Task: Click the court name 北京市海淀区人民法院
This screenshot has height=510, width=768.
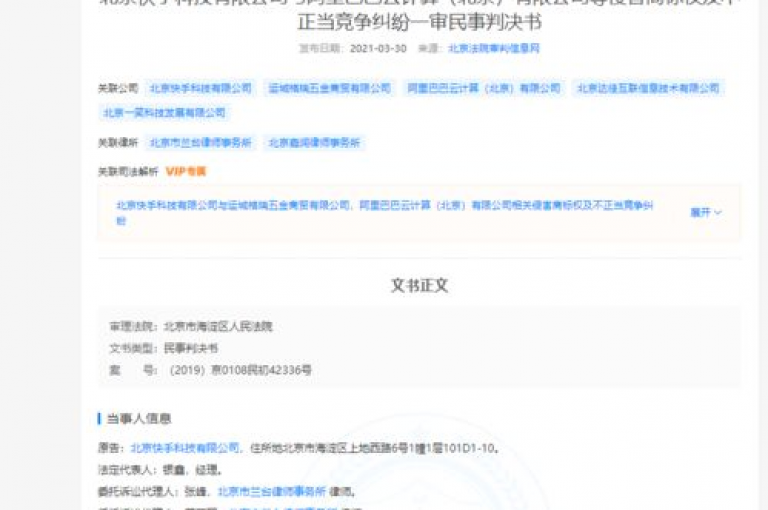Action: 218,326
